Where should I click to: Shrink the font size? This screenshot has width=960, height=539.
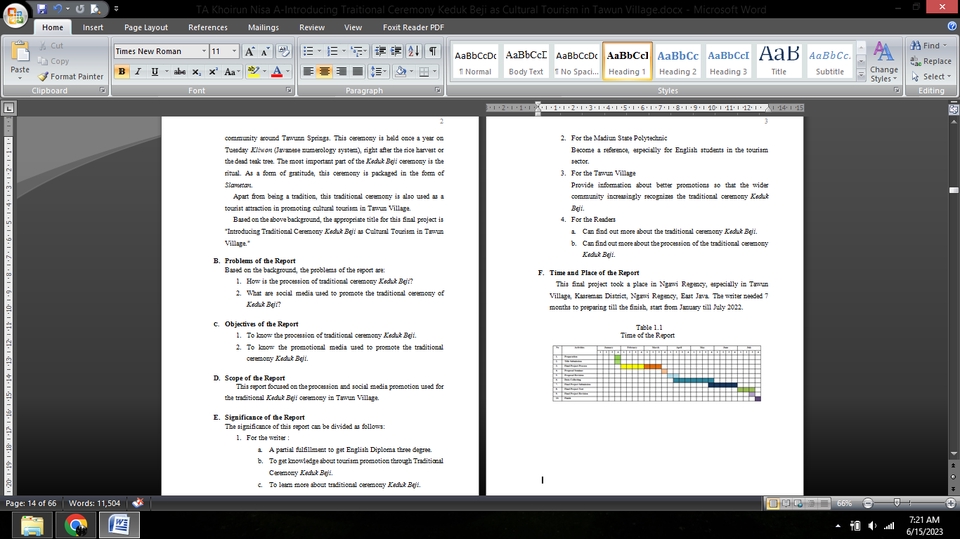[x=265, y=51]
